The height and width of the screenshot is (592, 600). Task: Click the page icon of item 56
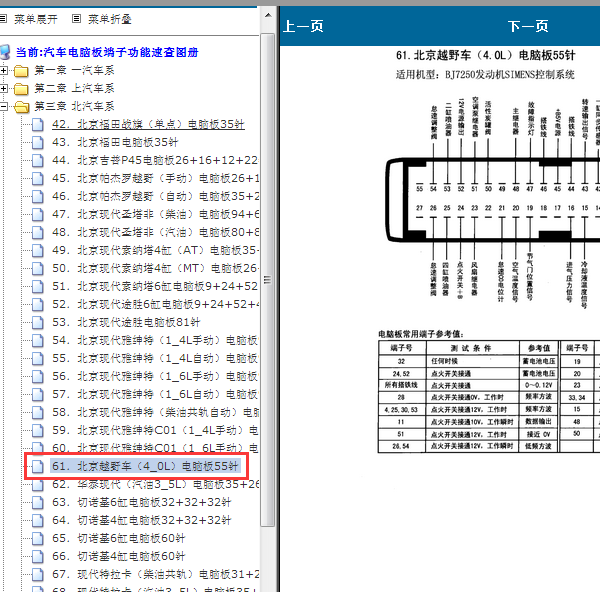tap(38, 376)
